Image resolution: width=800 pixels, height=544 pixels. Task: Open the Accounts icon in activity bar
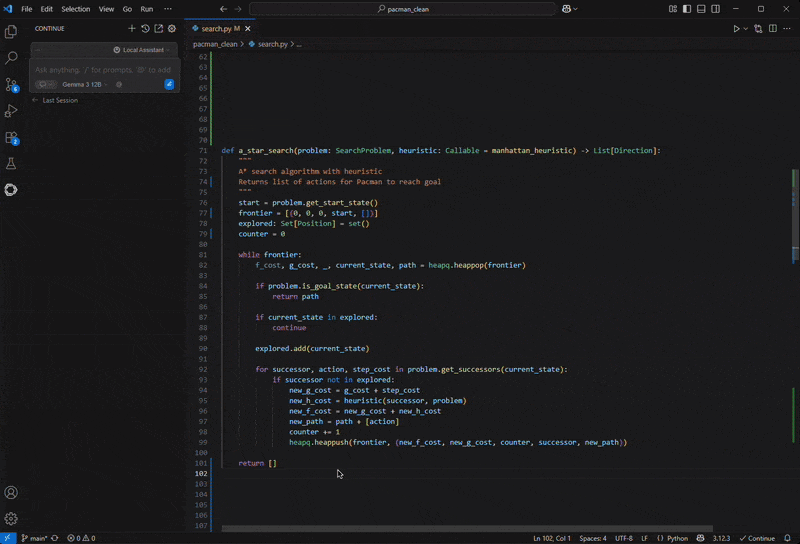(x=11, y=492)
